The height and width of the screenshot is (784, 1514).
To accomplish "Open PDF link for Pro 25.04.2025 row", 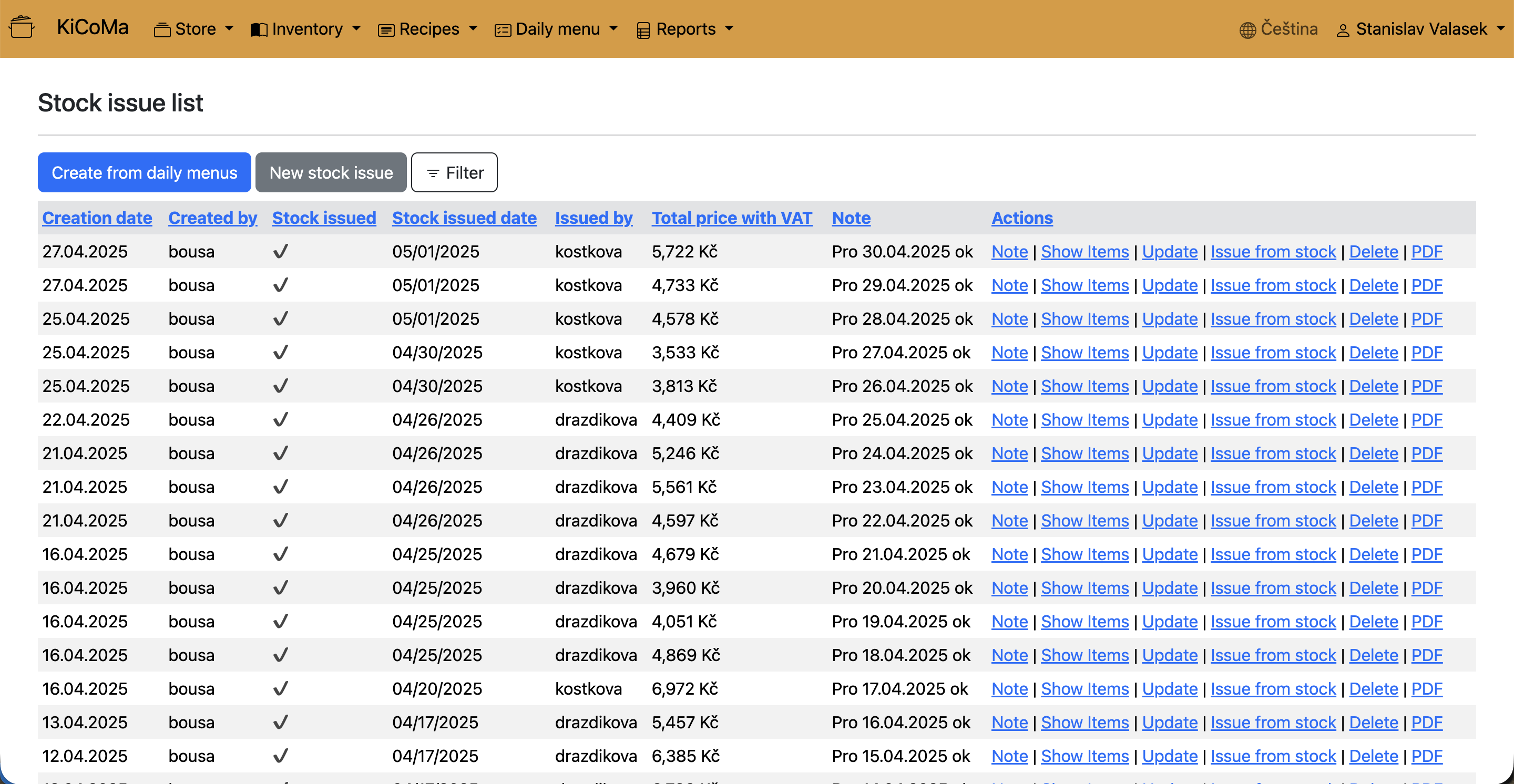I will pyautogui.click(x=1426, y=419).
